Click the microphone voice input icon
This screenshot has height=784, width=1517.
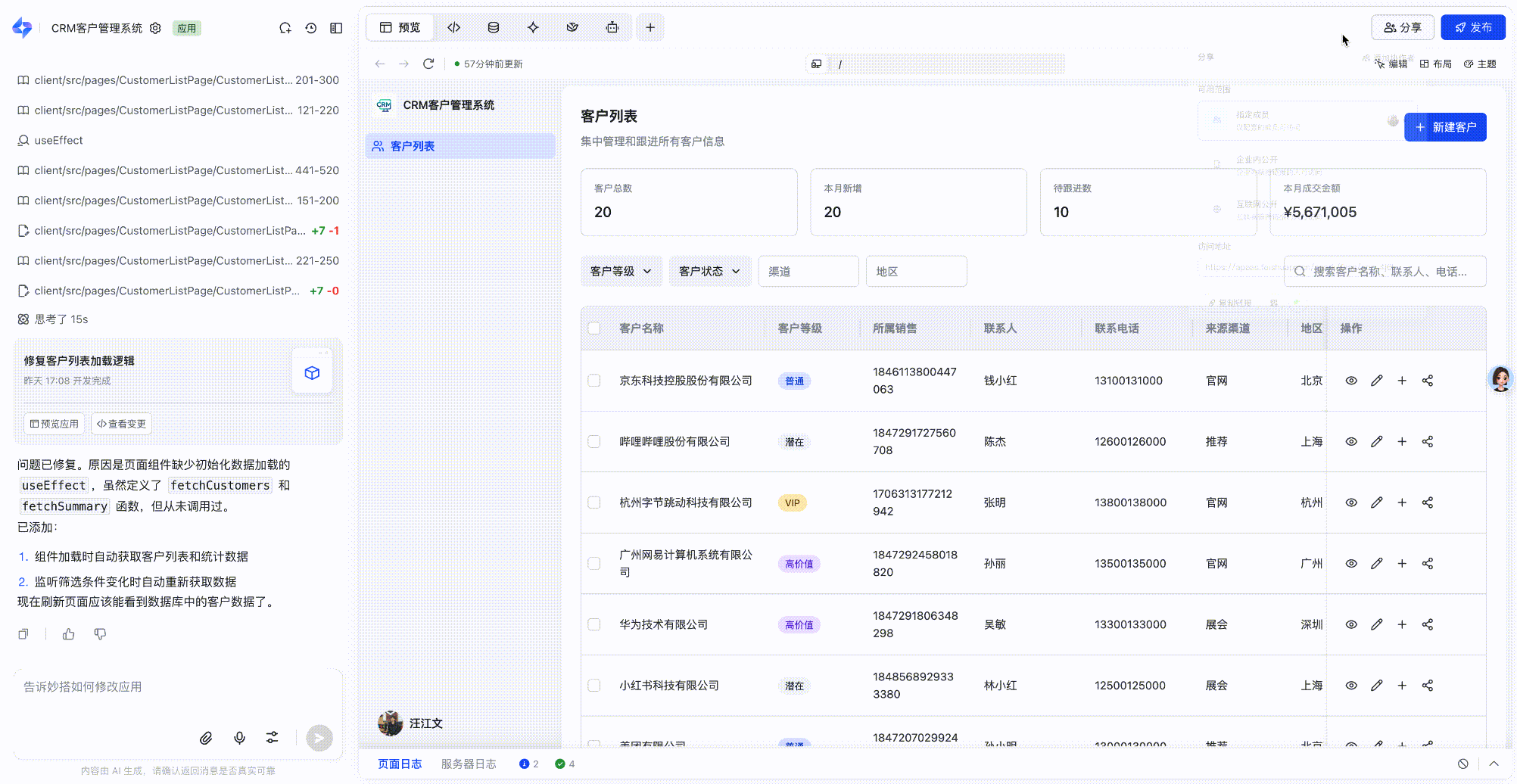(x=239, y=738)
